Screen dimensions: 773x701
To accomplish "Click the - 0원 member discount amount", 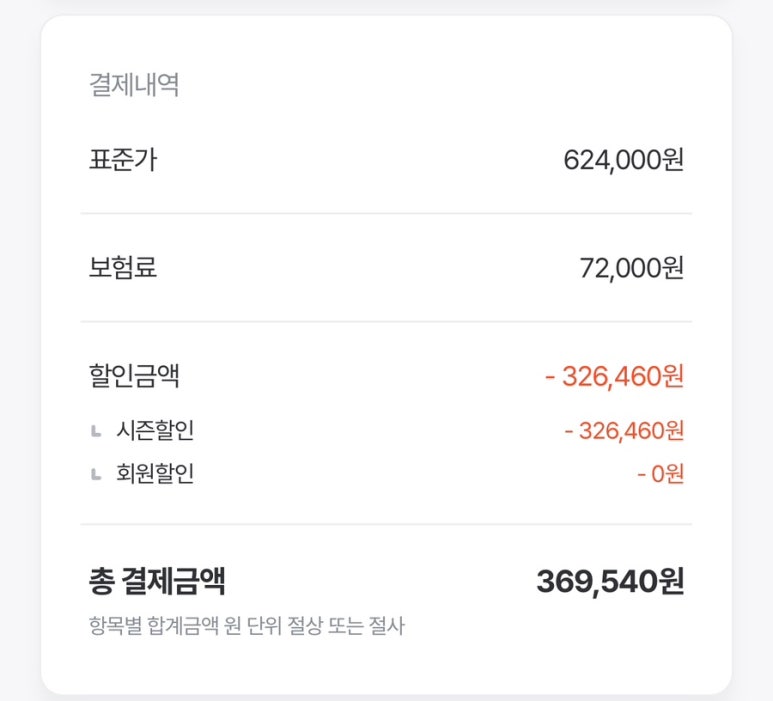I will [x=660, y=474].
